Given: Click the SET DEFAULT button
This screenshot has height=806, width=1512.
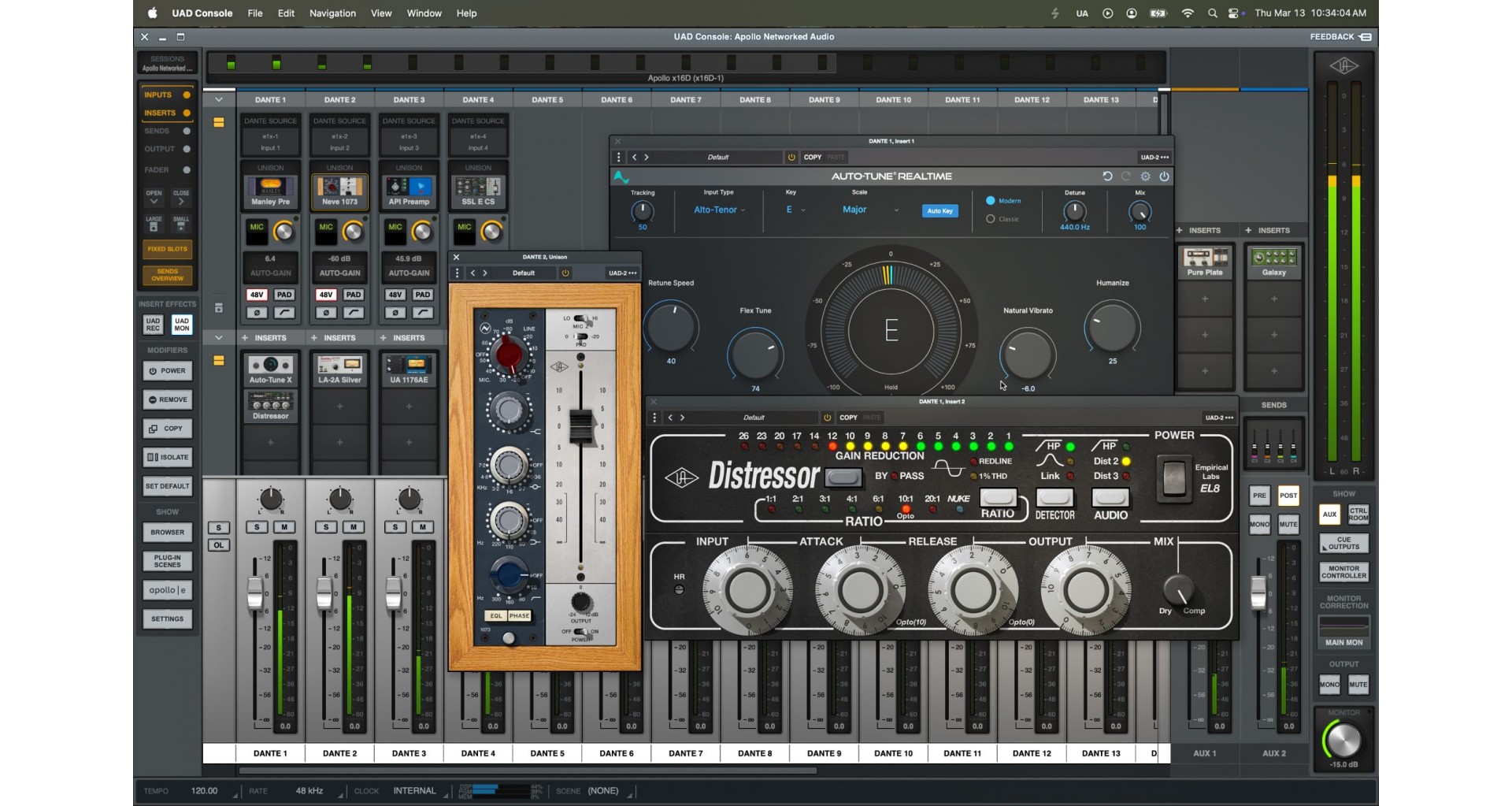Looking at the screenshot, I should click(167, 486).
